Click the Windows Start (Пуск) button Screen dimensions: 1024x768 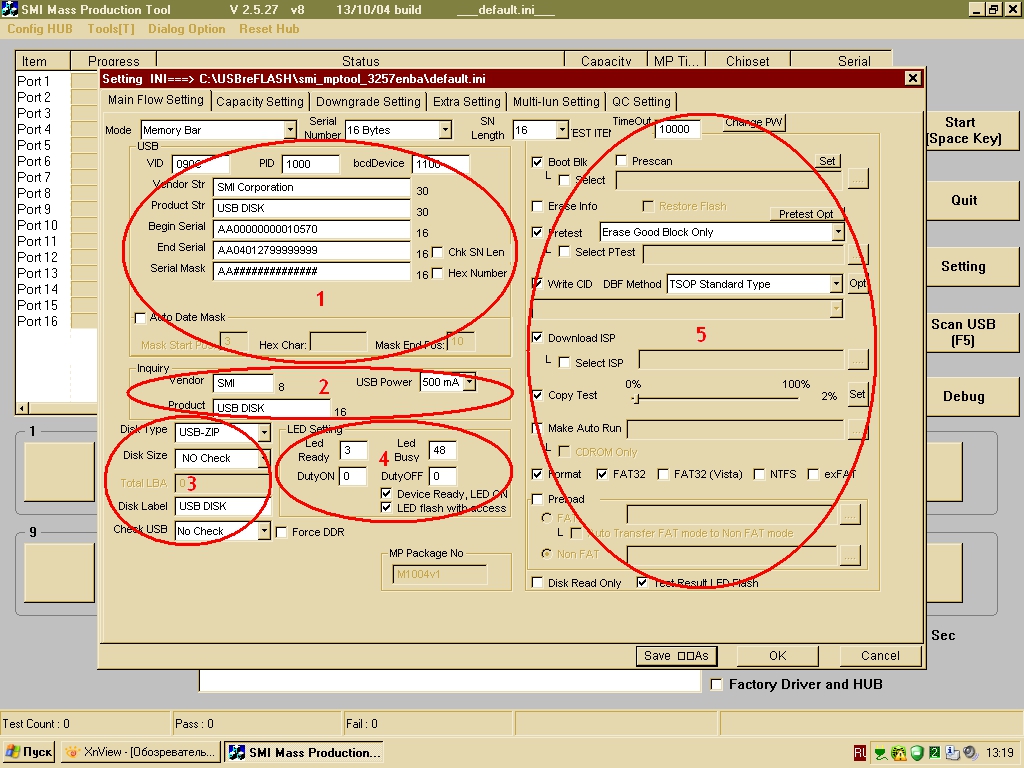pyautogui.click(x=28, y=752)
